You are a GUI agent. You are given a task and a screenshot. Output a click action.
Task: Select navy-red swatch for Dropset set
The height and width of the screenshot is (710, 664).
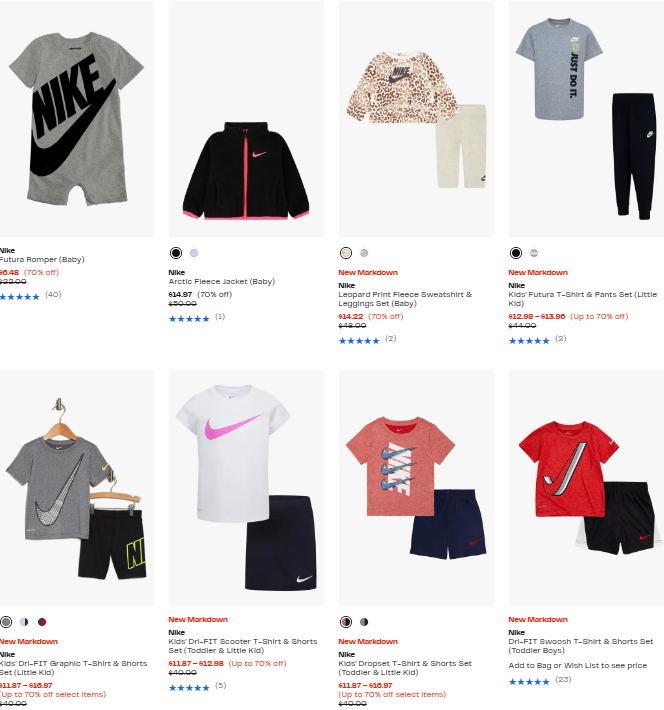tap(346, 622)
